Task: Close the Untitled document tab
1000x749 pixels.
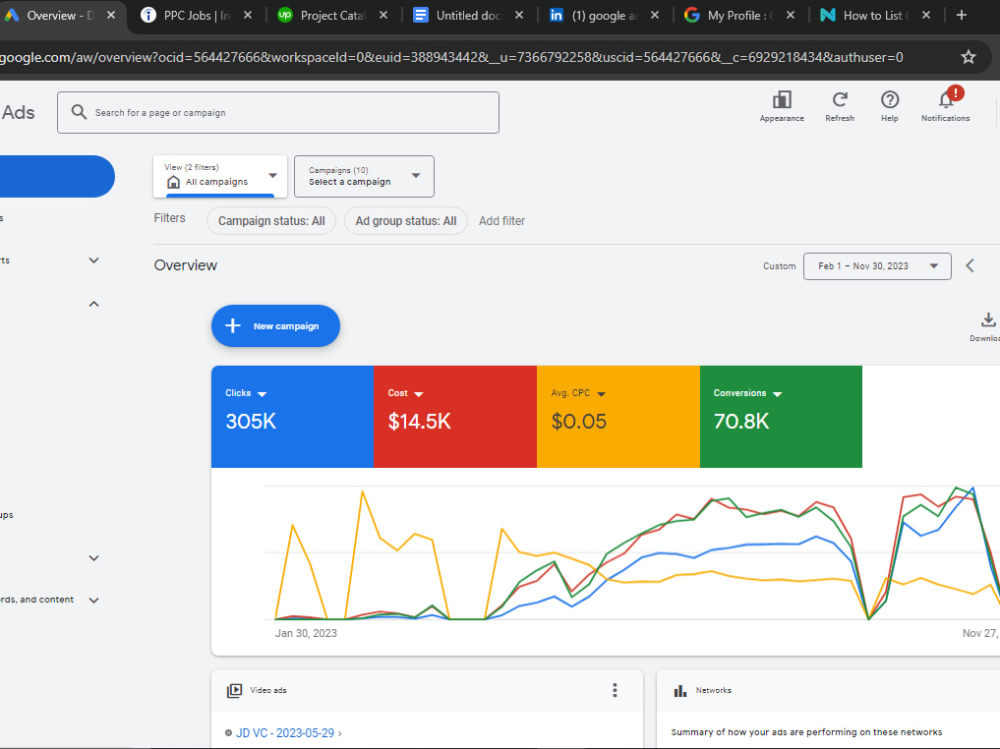Action: (x=519, y=15)
